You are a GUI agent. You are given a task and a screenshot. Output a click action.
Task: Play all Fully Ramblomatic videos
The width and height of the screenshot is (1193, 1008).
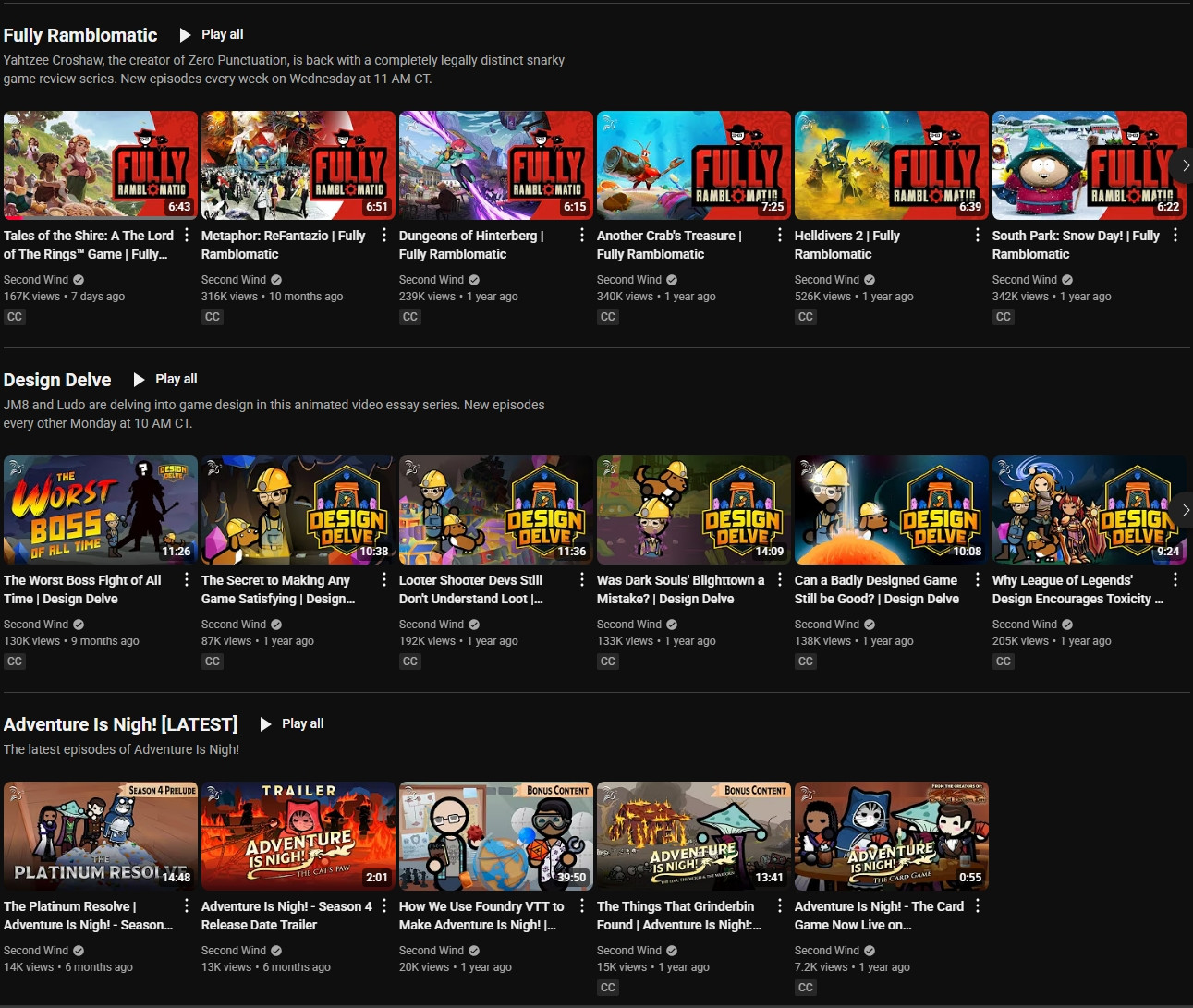[x=212, y=34]
